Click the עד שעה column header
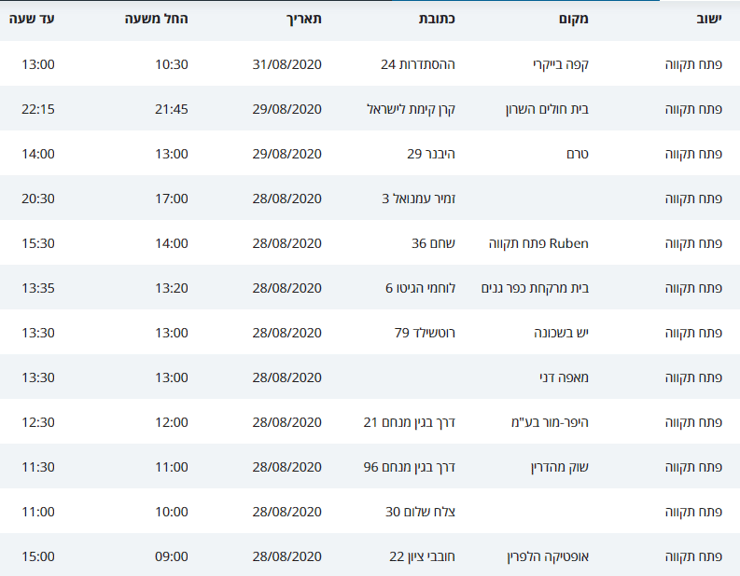740x576 pixels. click(x=32, y=19)
